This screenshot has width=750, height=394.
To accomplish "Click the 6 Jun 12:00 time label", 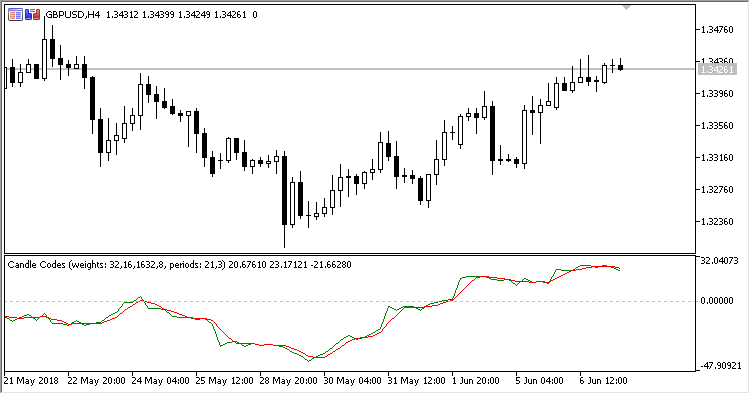I will [603, 381].
